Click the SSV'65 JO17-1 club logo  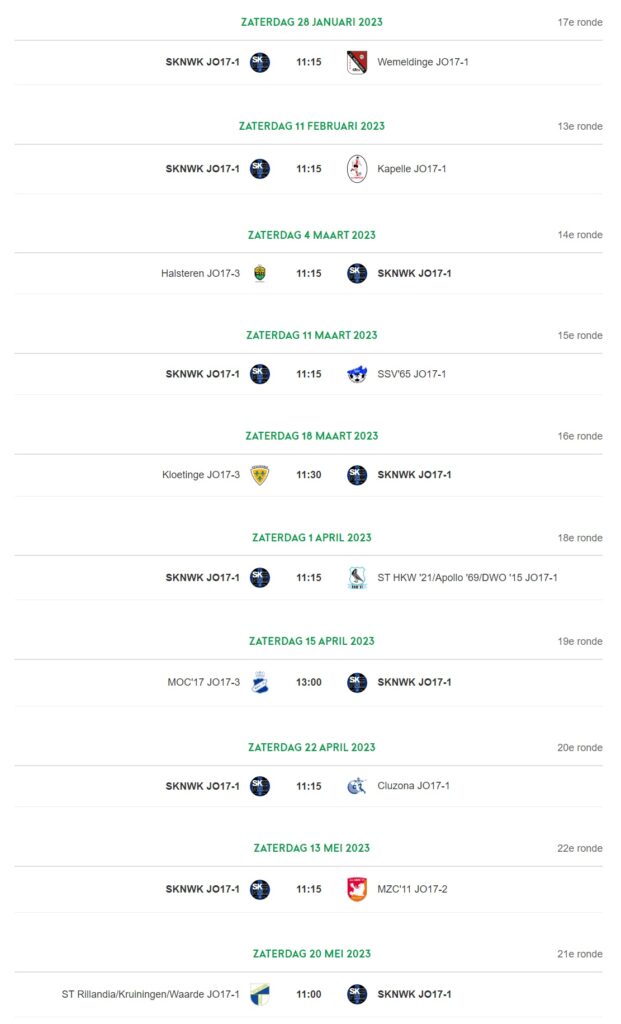357,374
